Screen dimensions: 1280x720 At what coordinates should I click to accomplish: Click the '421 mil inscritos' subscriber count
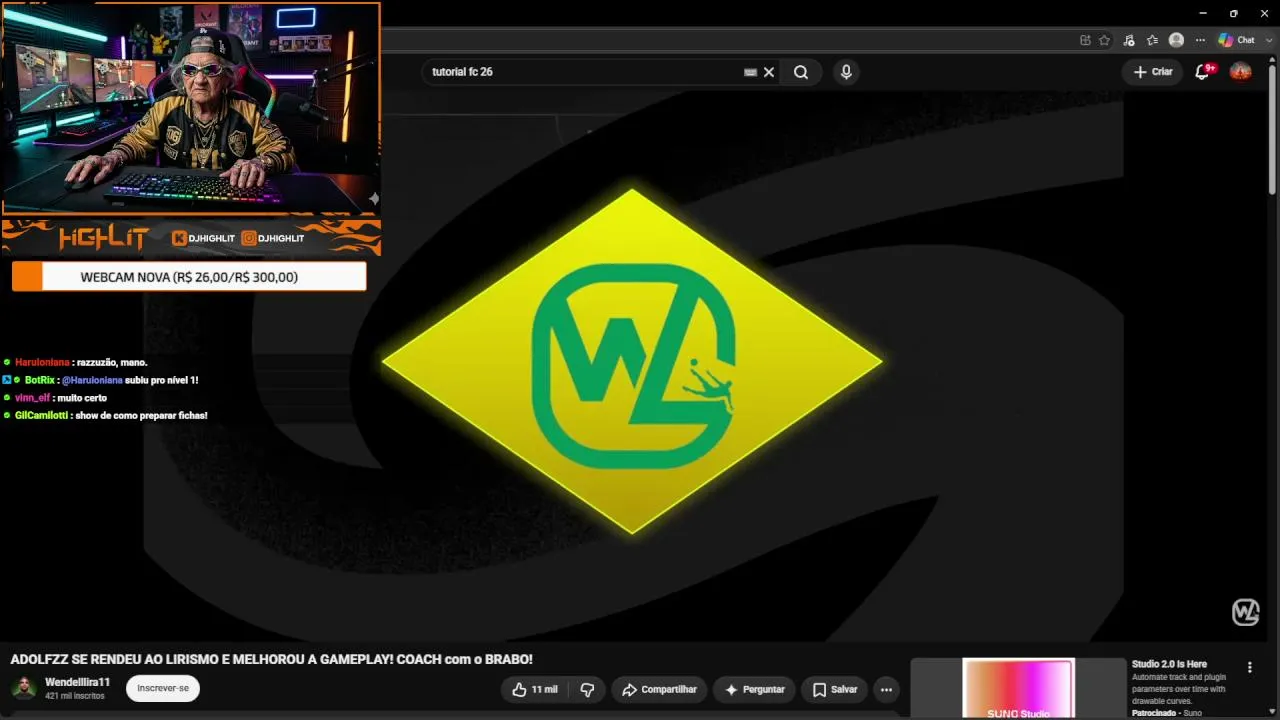pyautogui.click(x=74, y=695)
